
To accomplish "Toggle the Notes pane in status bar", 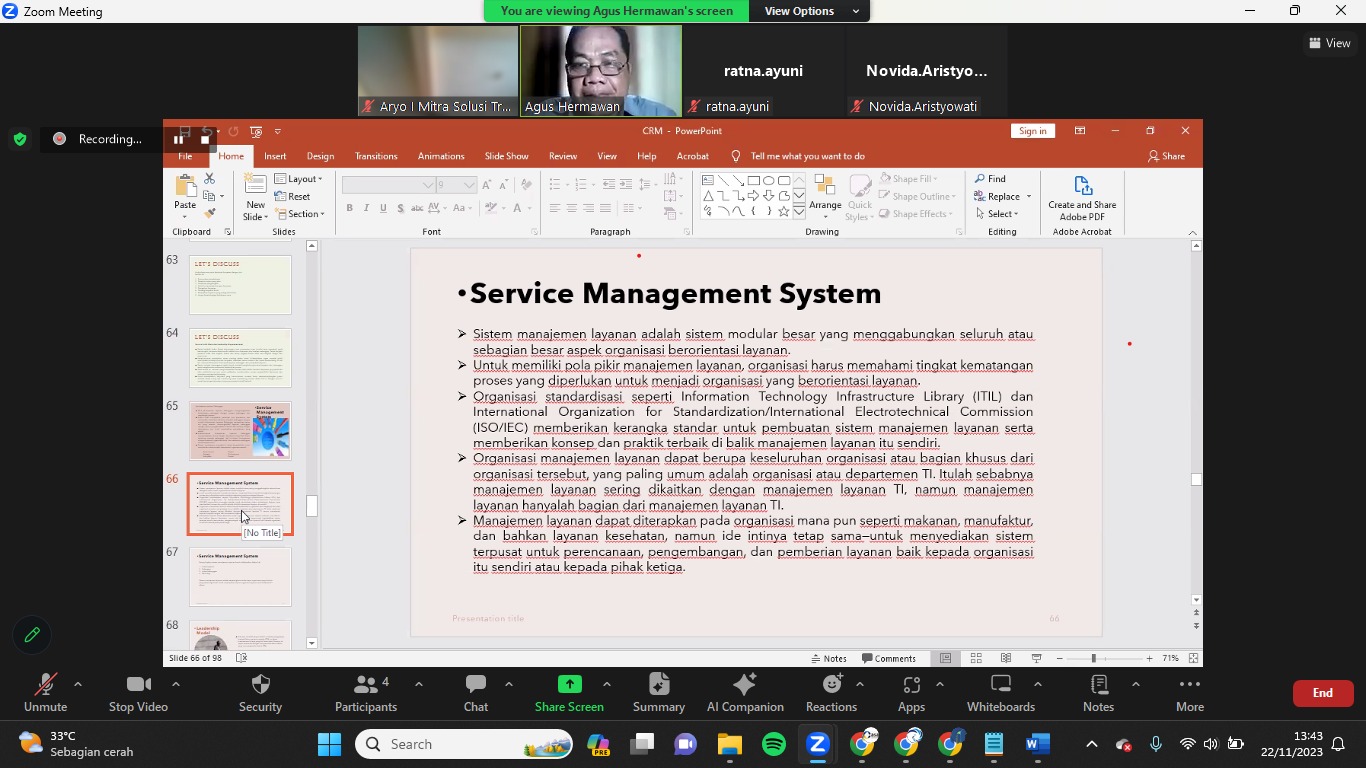I will coord(829,658).
